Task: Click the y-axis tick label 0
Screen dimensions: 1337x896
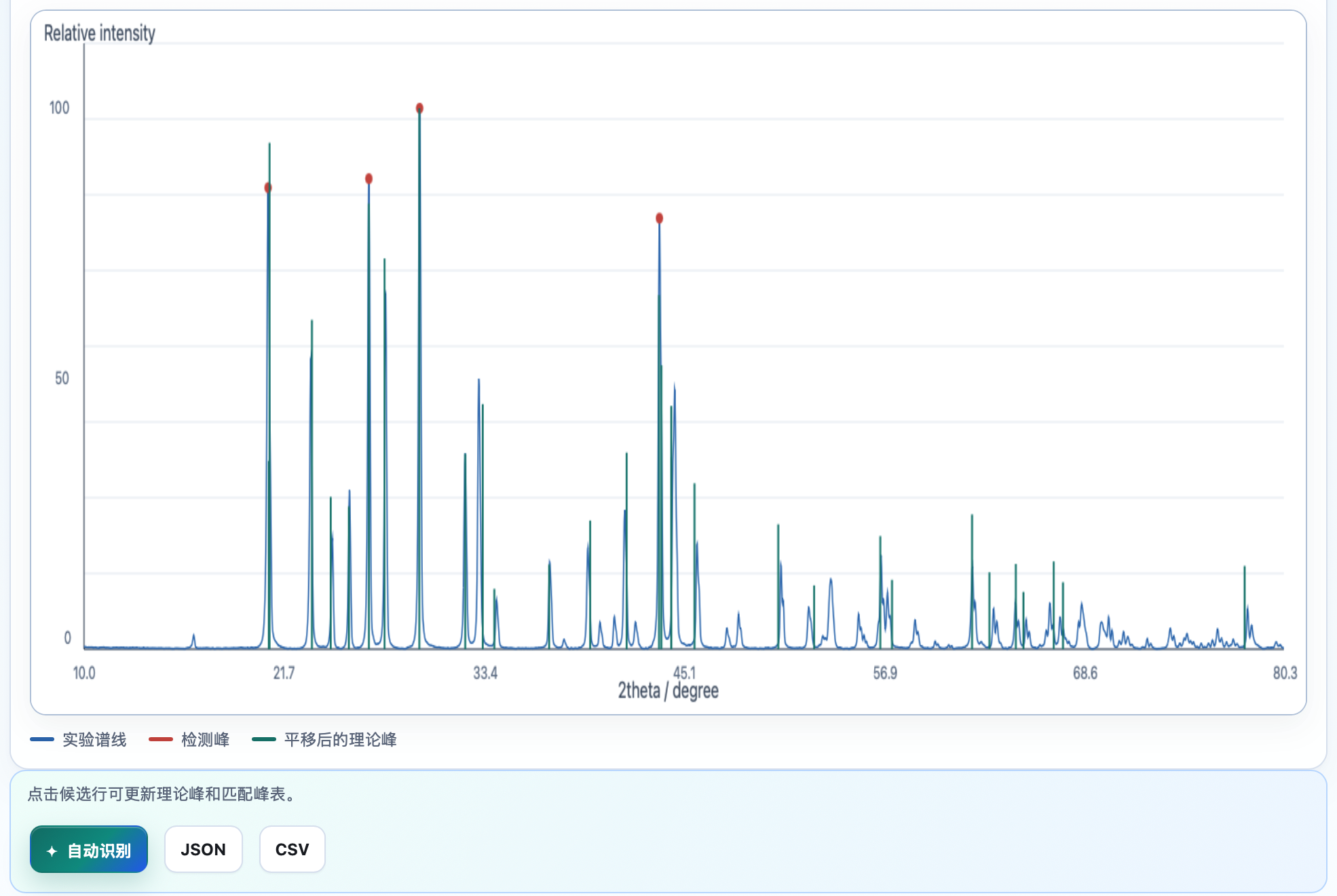Action: (67, 637)
